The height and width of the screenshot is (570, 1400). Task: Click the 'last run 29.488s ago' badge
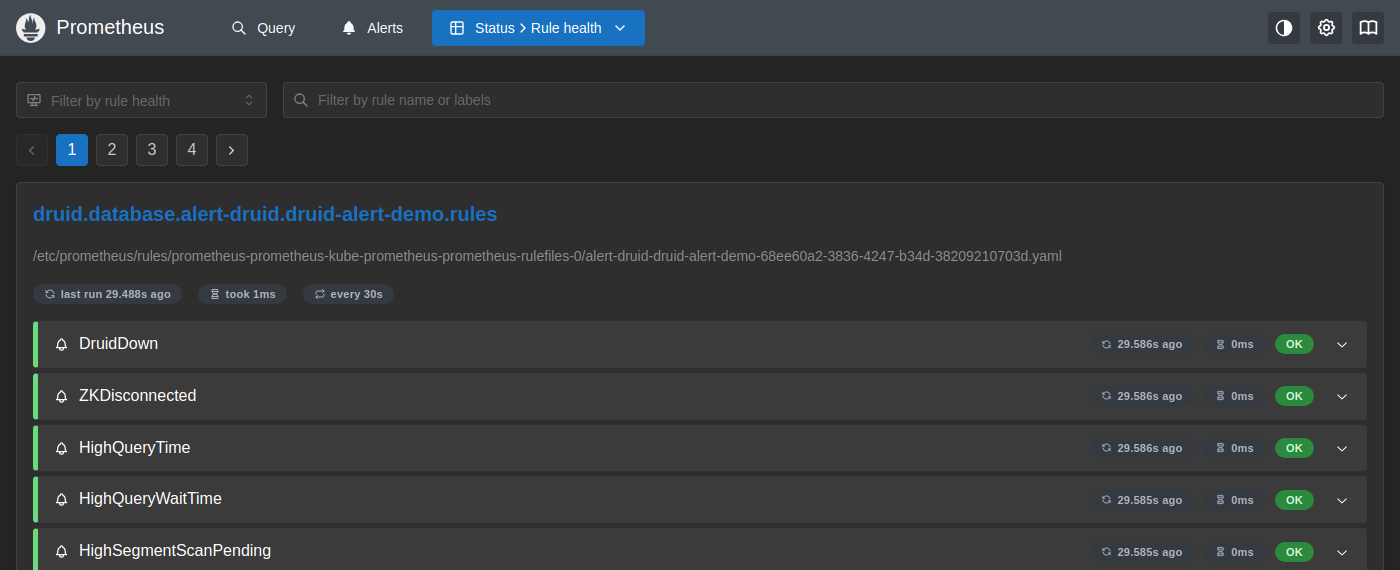coord(107,294)
